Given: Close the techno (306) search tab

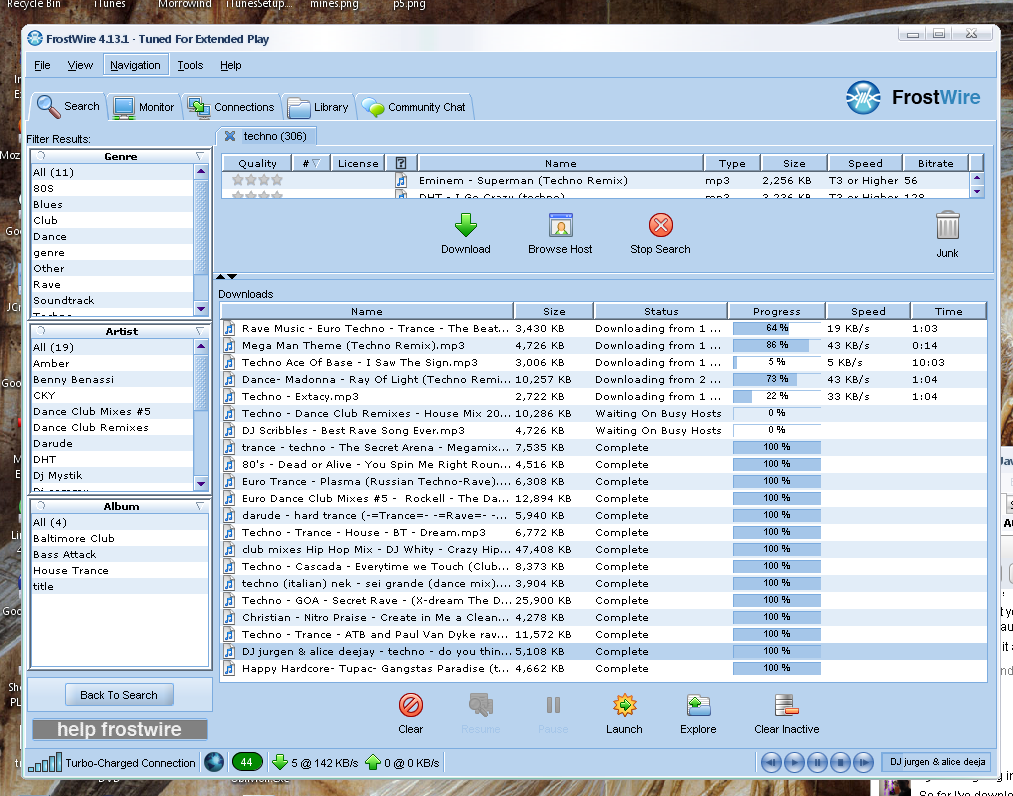Looking at the screenshot, I should (229, 136).
